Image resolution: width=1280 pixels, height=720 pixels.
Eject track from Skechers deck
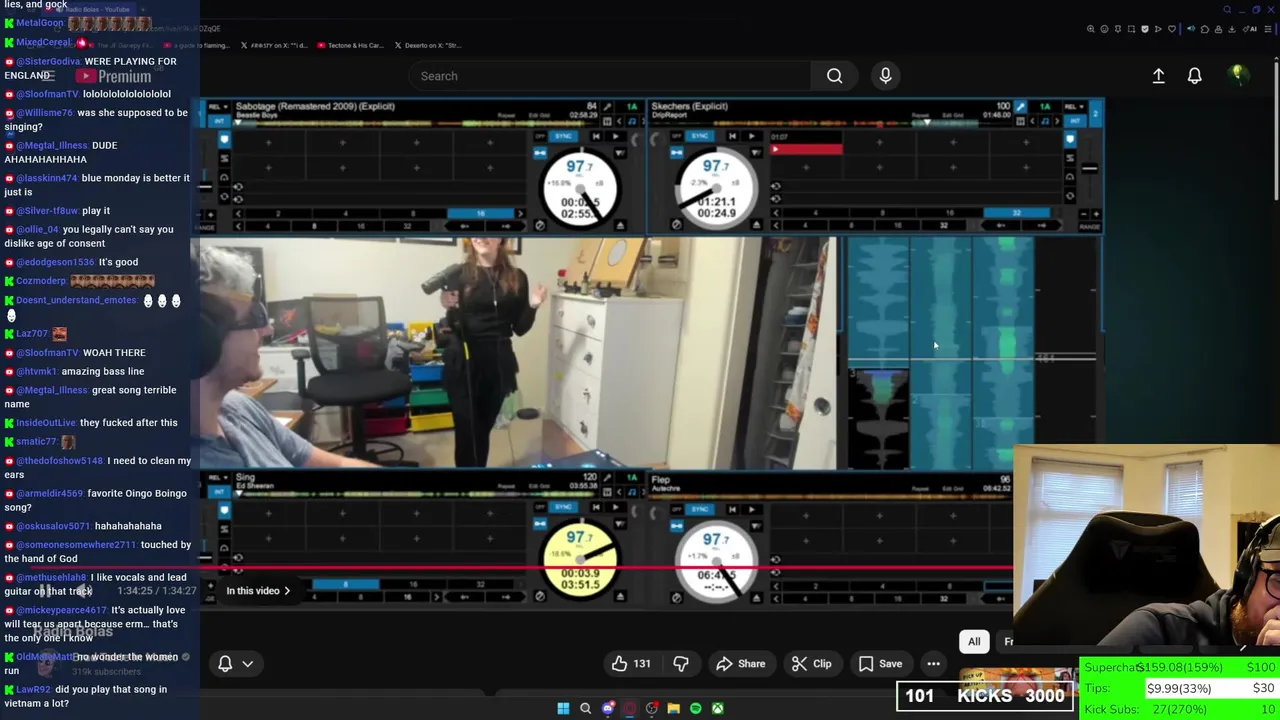[756, 224]
